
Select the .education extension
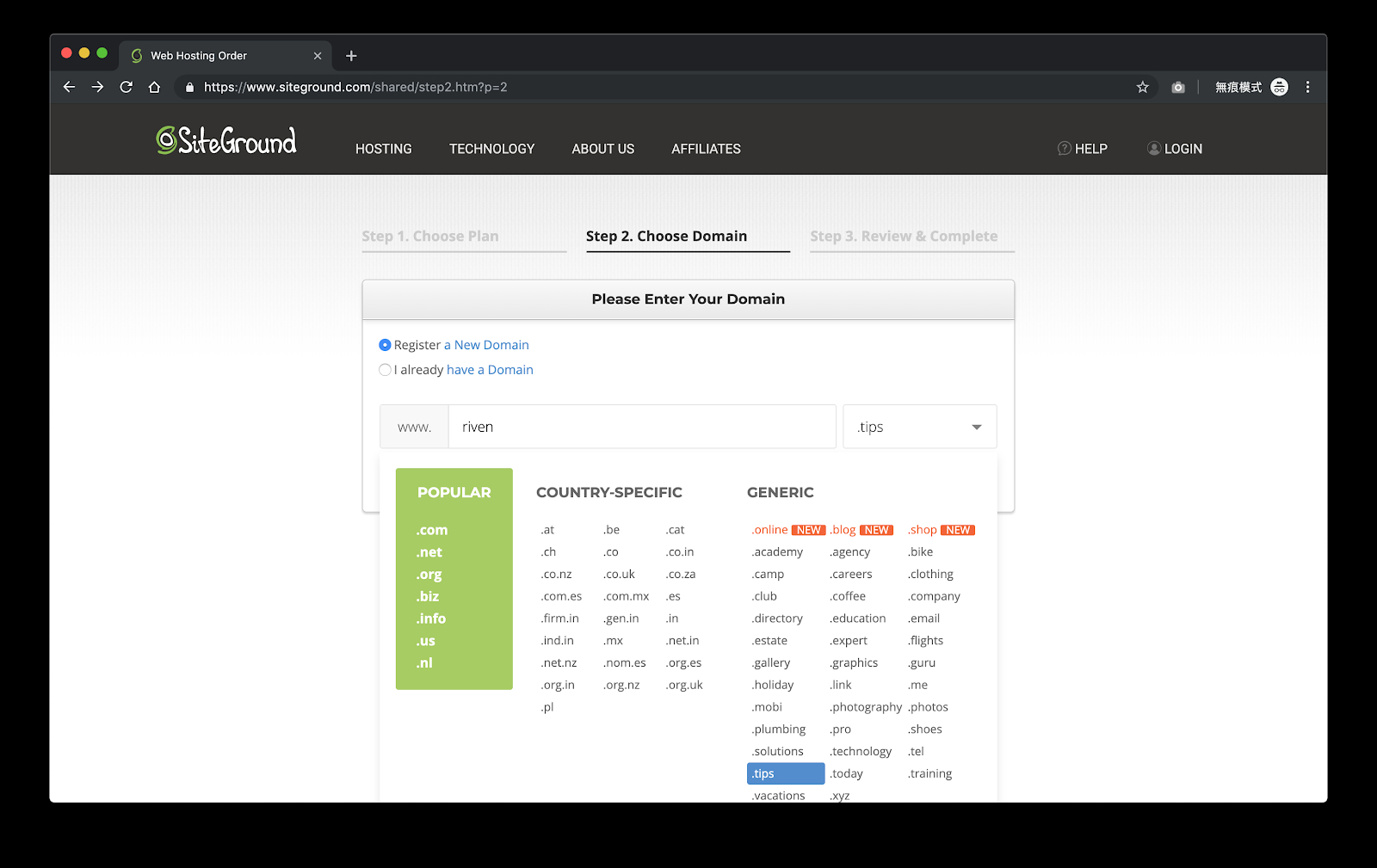click(858, 619)
